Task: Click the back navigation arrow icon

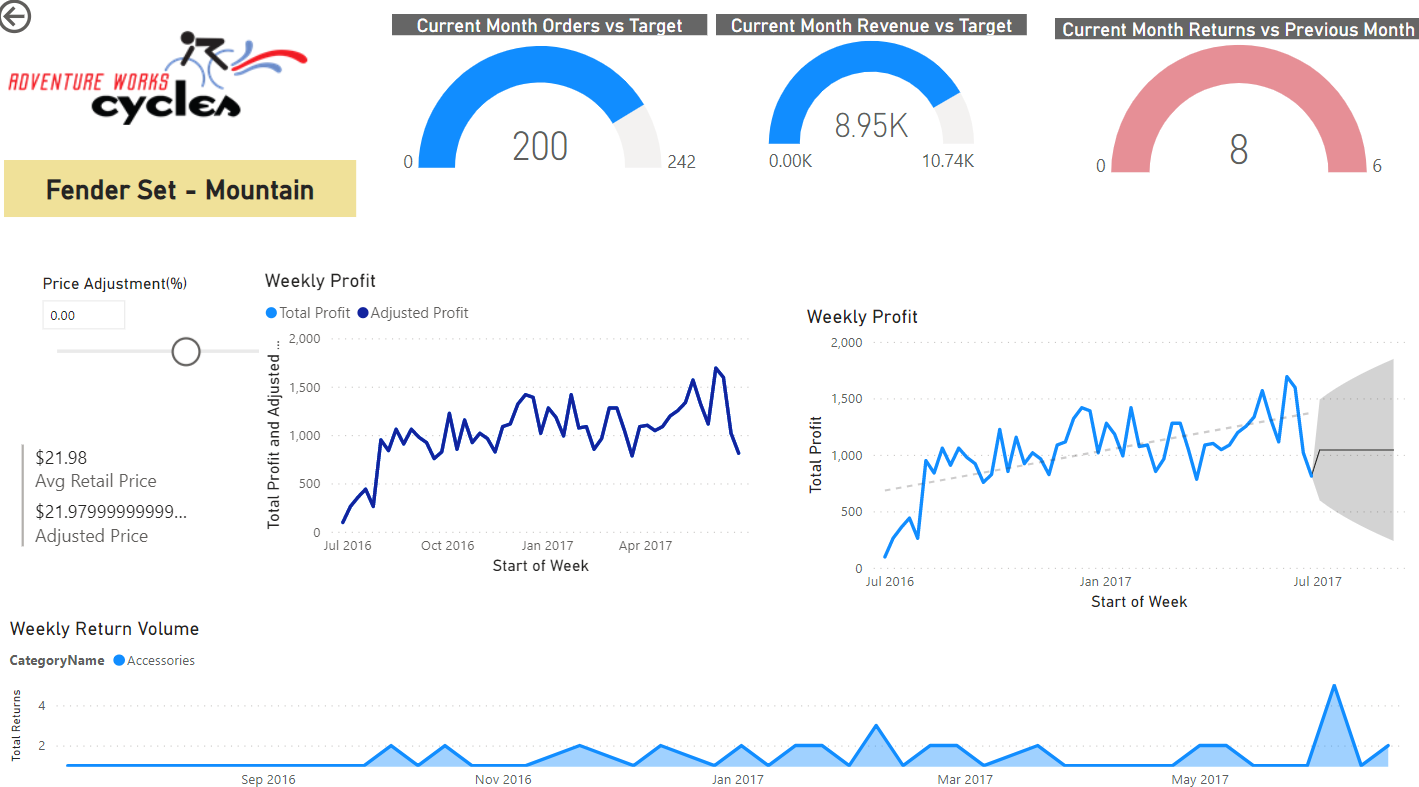Action: pyautogui.click(x=16, y=17)
